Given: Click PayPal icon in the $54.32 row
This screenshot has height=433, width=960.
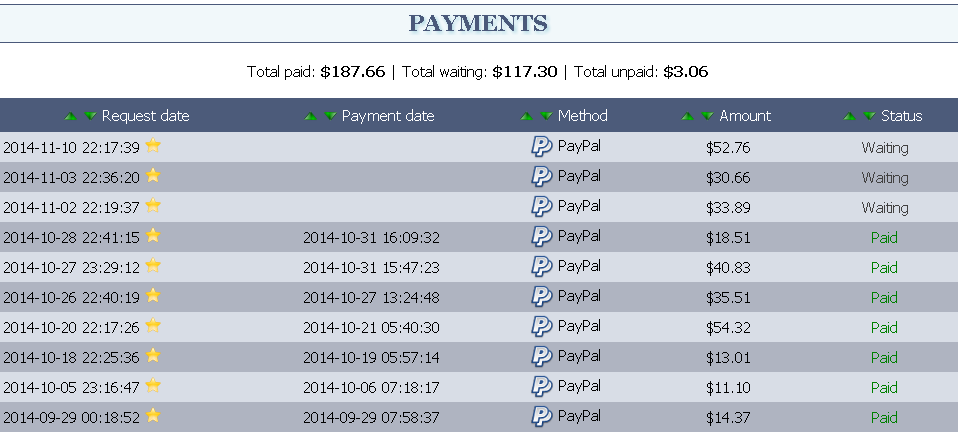Looking at the screenshot, I should point(542,326).
